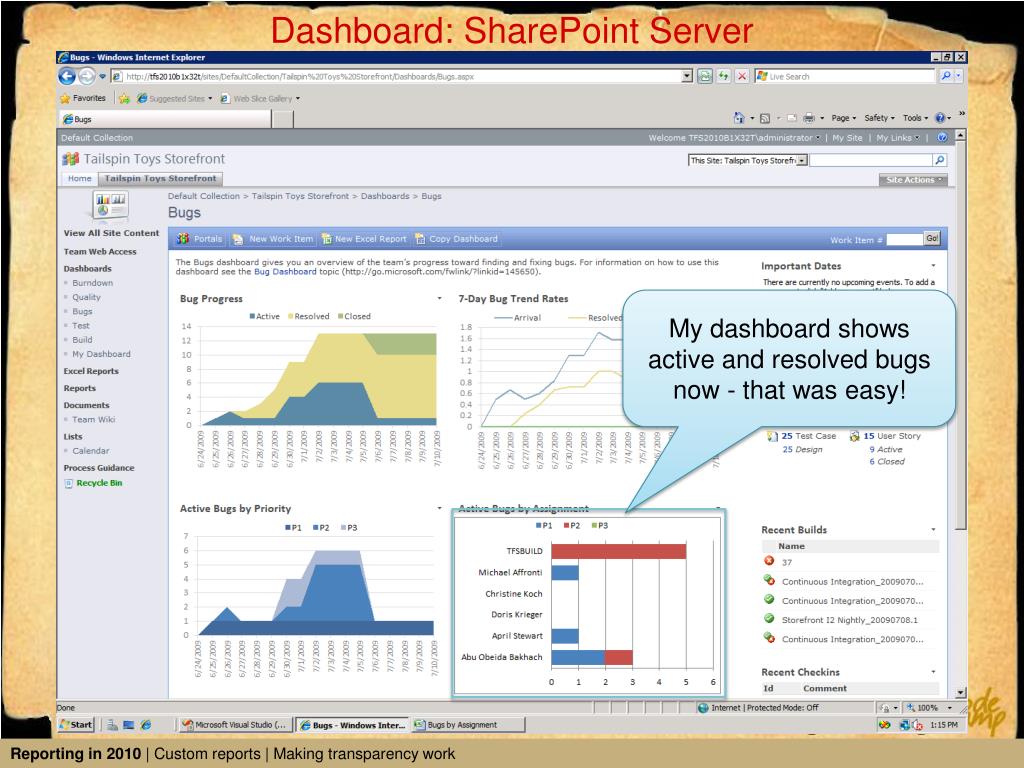
Task: Click the site search text box
Action: click(x=871, y=160)
